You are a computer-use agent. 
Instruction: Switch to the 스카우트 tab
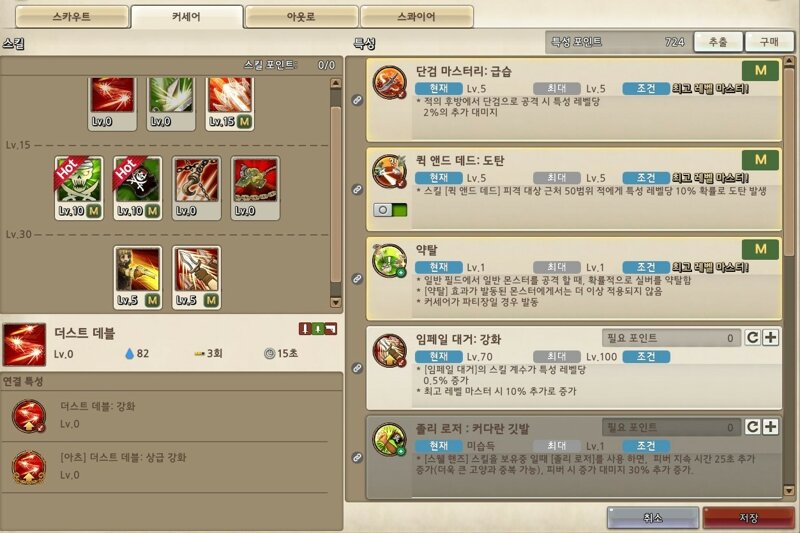pos(72,17)
